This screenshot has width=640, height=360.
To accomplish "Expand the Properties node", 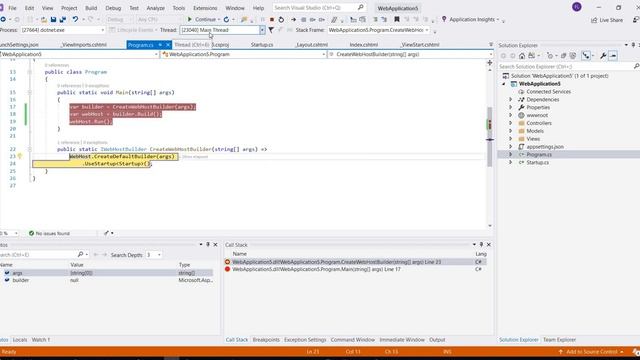I will (x=510, y=107).
